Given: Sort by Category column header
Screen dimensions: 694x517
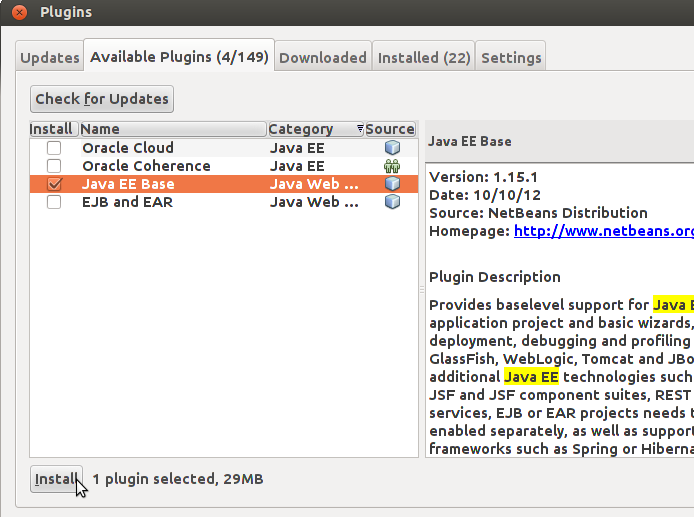Looking at the screenshot, I should click(x=316, y=129).
